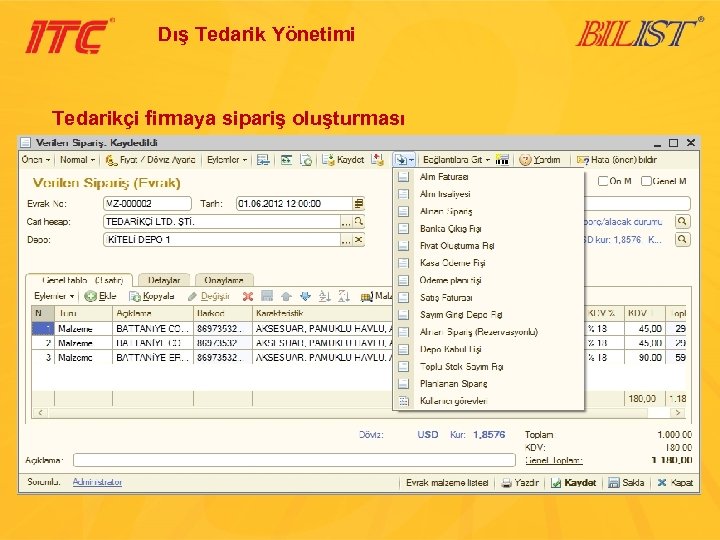This screenshot has height=540, width=720.
Task: Move the row down with the blue arrow
Action: 305,297
